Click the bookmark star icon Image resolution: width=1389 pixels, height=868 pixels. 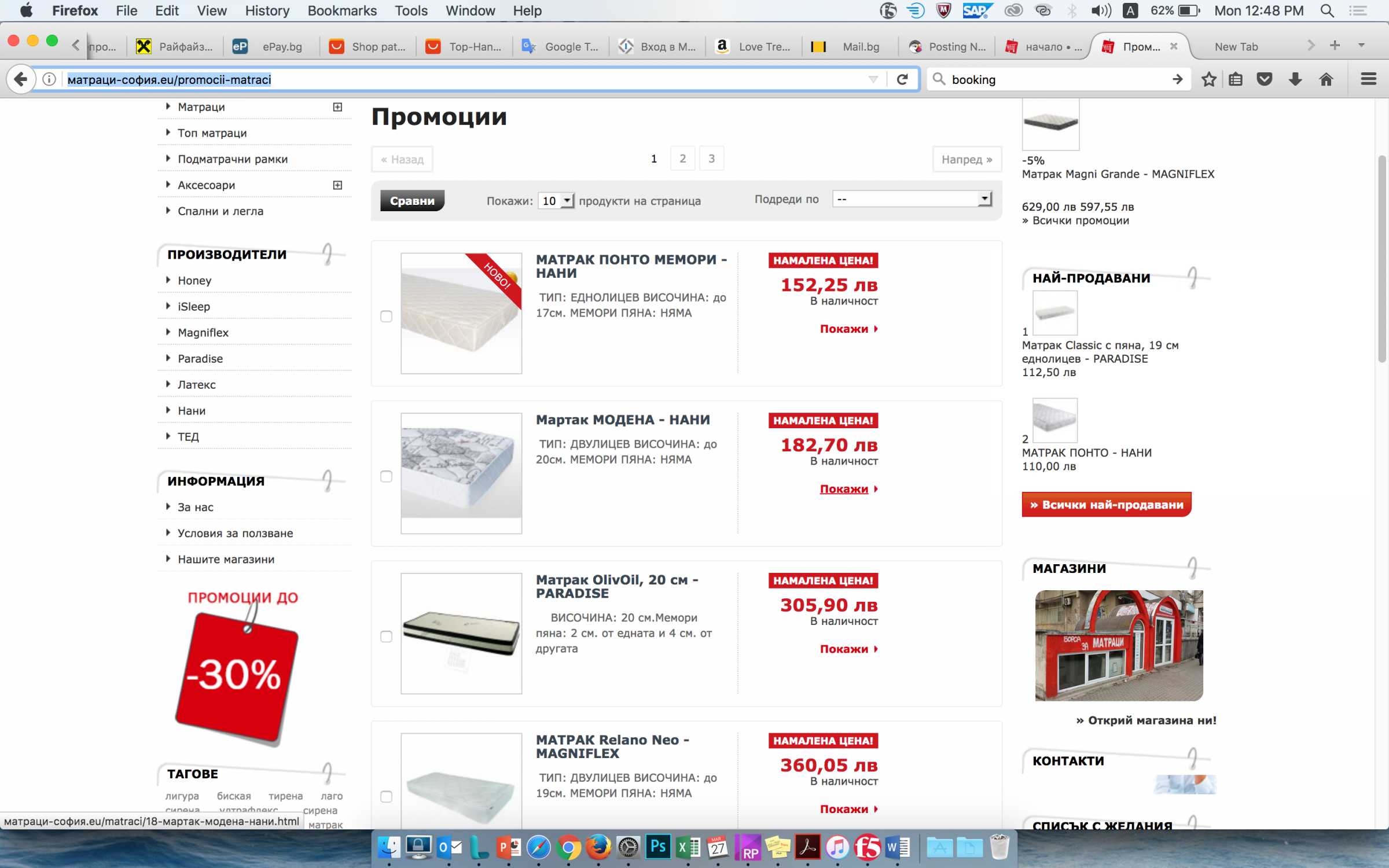[x=1208, y=79]
